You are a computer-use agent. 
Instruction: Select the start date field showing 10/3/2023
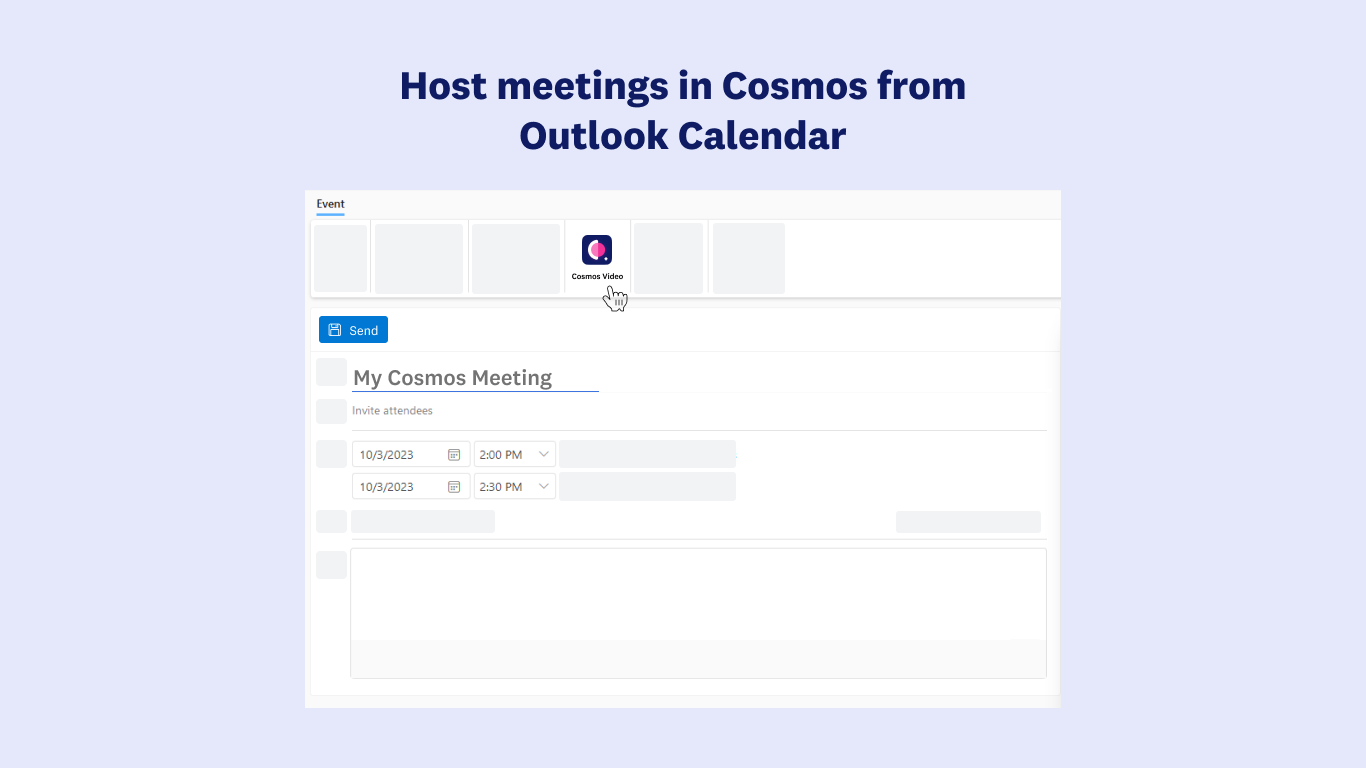click(398, 454)
